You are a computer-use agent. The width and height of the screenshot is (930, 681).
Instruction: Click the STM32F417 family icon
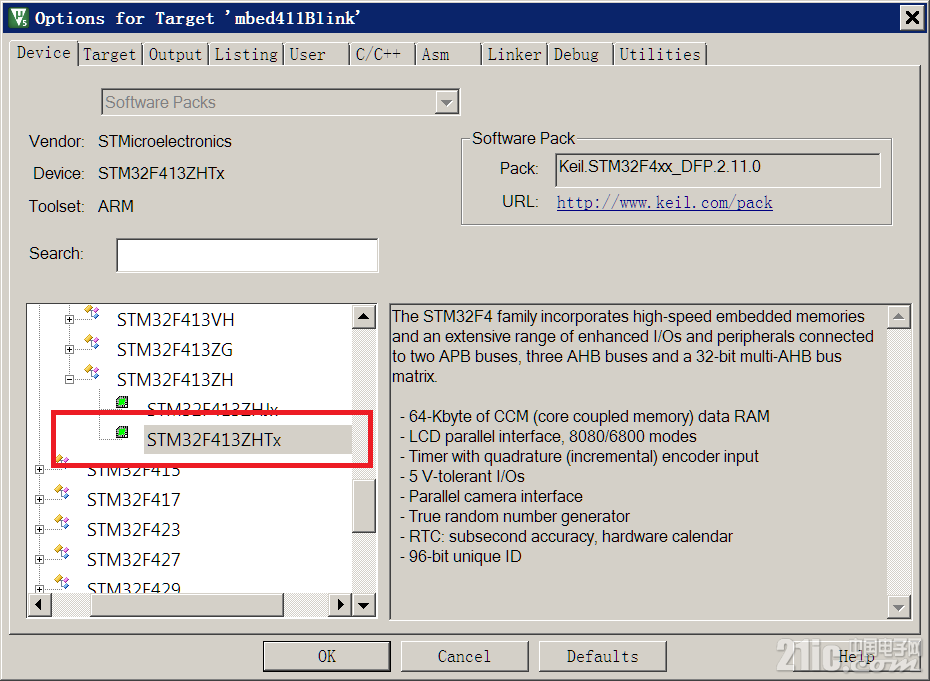62,492
